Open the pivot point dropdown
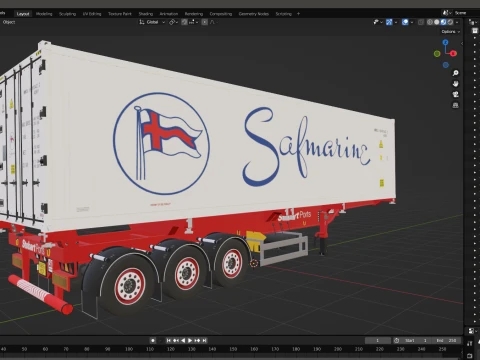Viewport: 480px width, 360px height. (x=174, y=22)
